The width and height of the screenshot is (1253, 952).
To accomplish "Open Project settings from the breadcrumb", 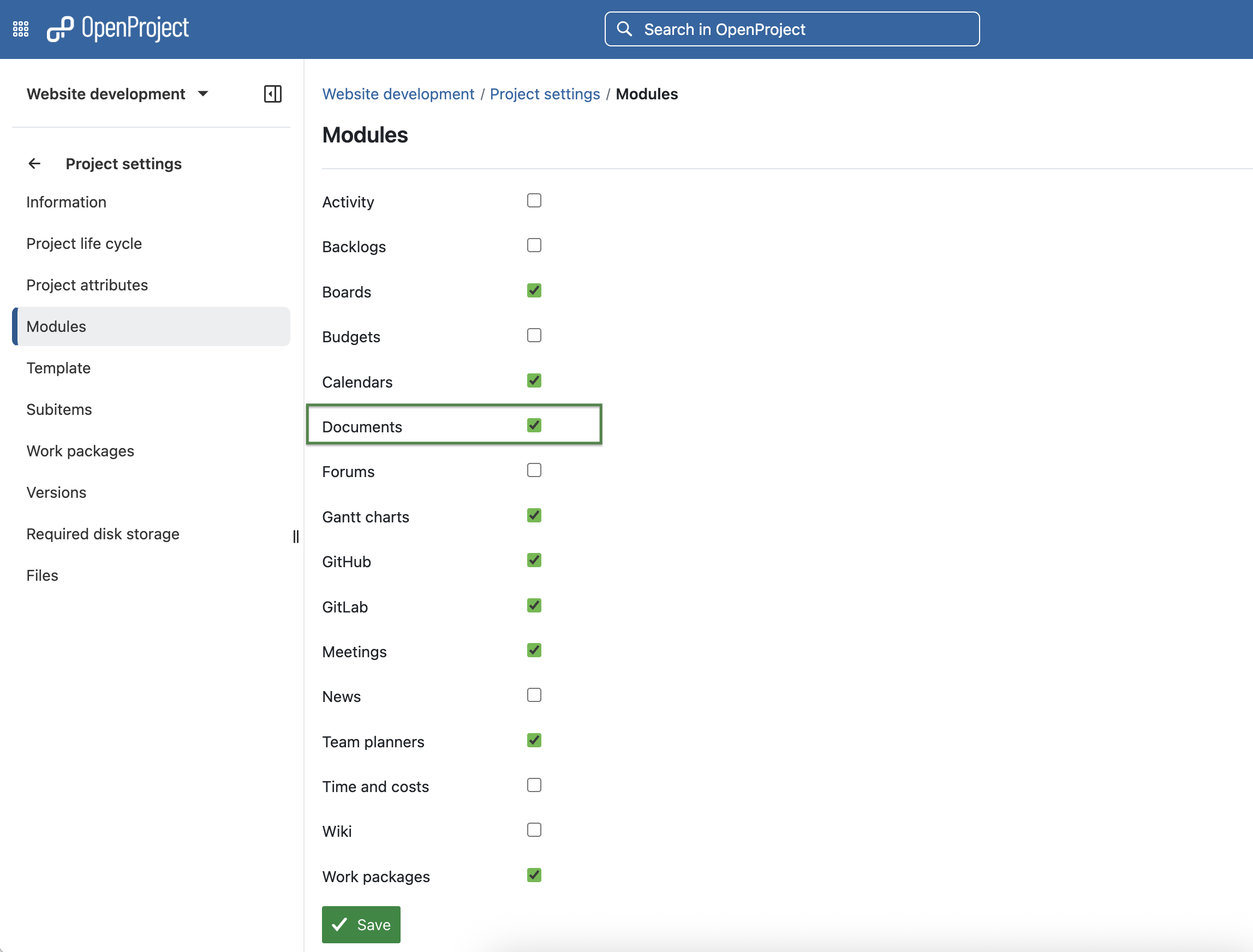I will tap(545, 94).
